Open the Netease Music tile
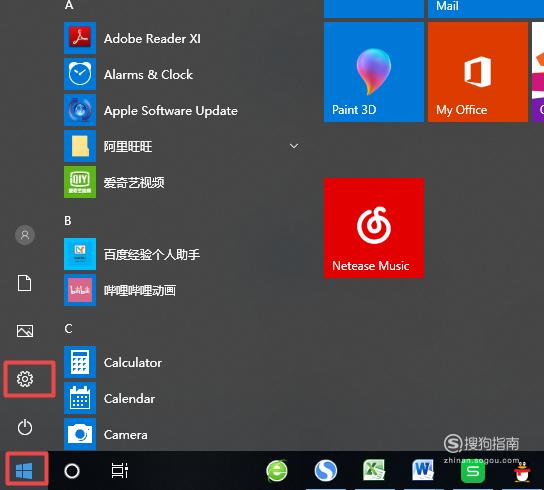Screen dimensions: 544x490 374,228
